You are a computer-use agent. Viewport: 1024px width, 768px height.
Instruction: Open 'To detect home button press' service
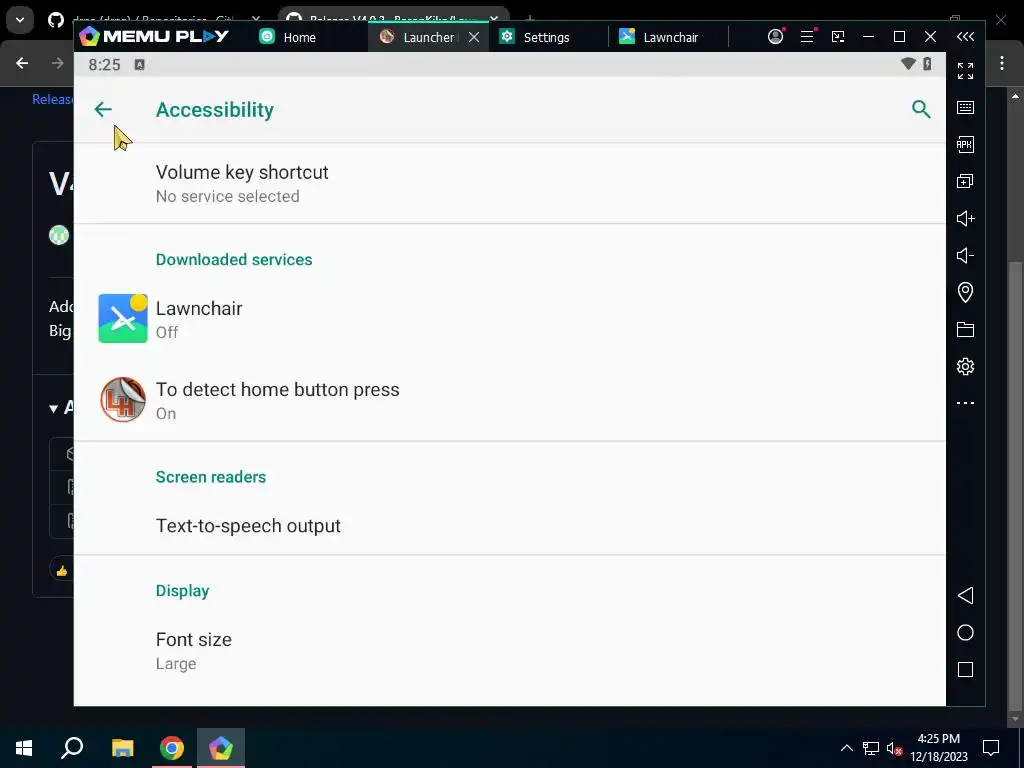(x=509, y=400)
